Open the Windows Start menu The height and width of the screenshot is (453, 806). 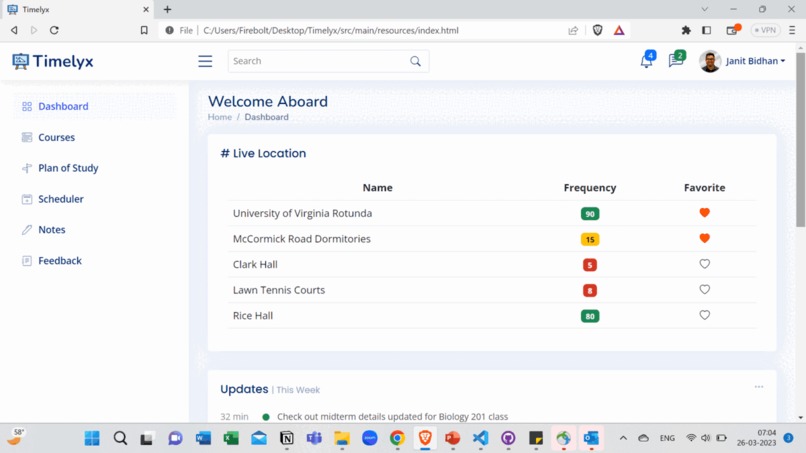click(x=92, y=438)
